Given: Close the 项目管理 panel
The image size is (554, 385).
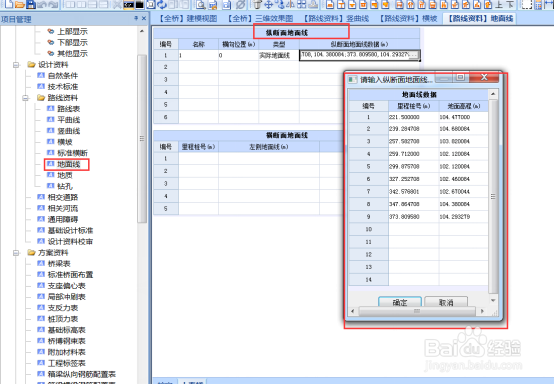Looking at the screenshot, I should point(144,18).
